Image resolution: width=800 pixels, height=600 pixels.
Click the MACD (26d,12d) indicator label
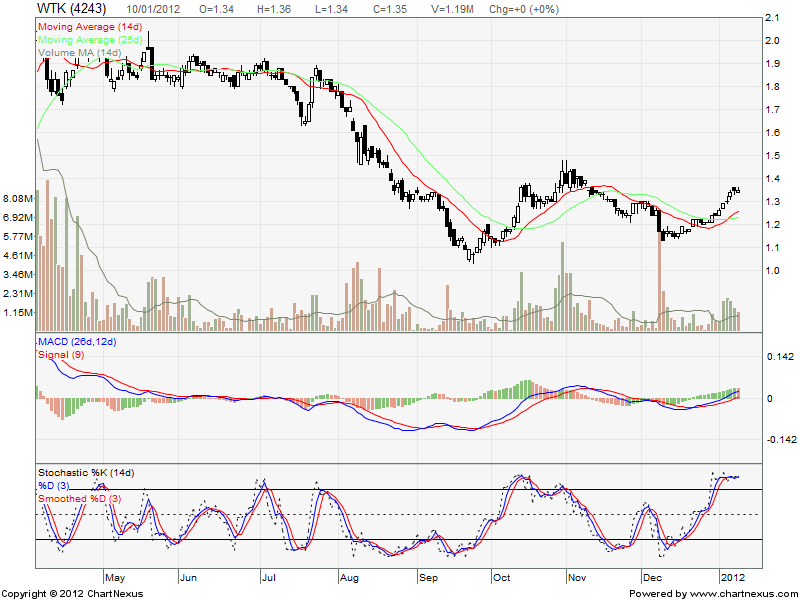pos(77,343)
